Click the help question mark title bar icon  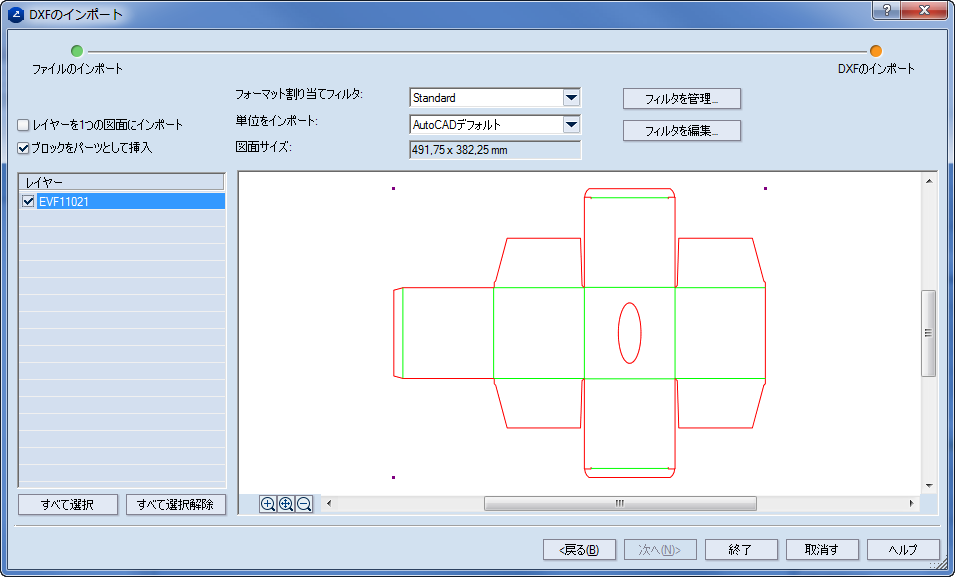(x=886, y=10)
